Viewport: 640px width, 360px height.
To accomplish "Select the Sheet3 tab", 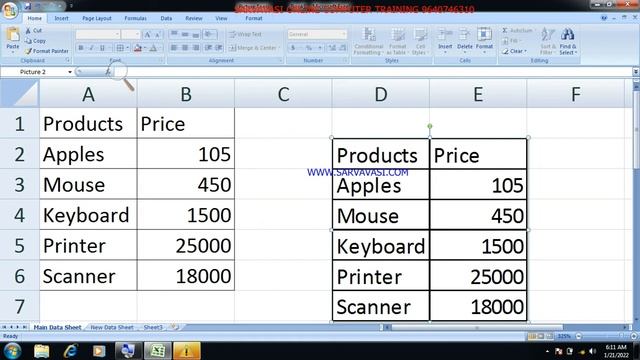I will [x=153, y=327].
